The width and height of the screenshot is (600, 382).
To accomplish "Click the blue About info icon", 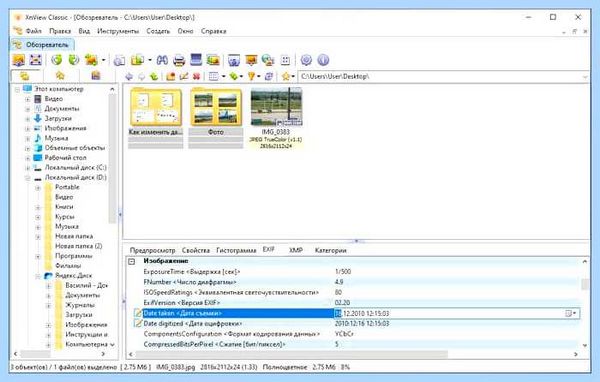I will 323,60.
